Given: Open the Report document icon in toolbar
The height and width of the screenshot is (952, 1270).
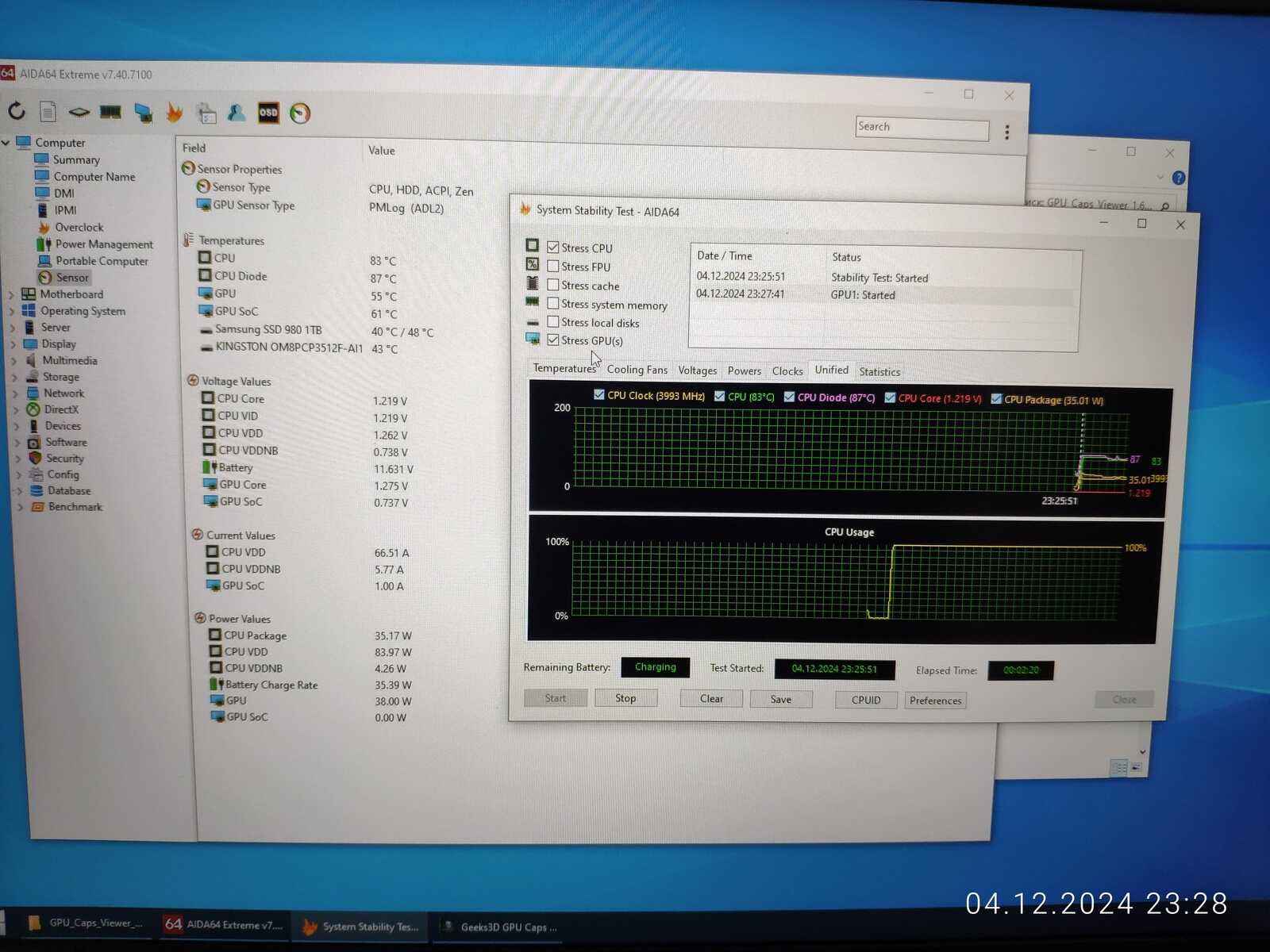Looking at the screenshot, I should [48, 112].
